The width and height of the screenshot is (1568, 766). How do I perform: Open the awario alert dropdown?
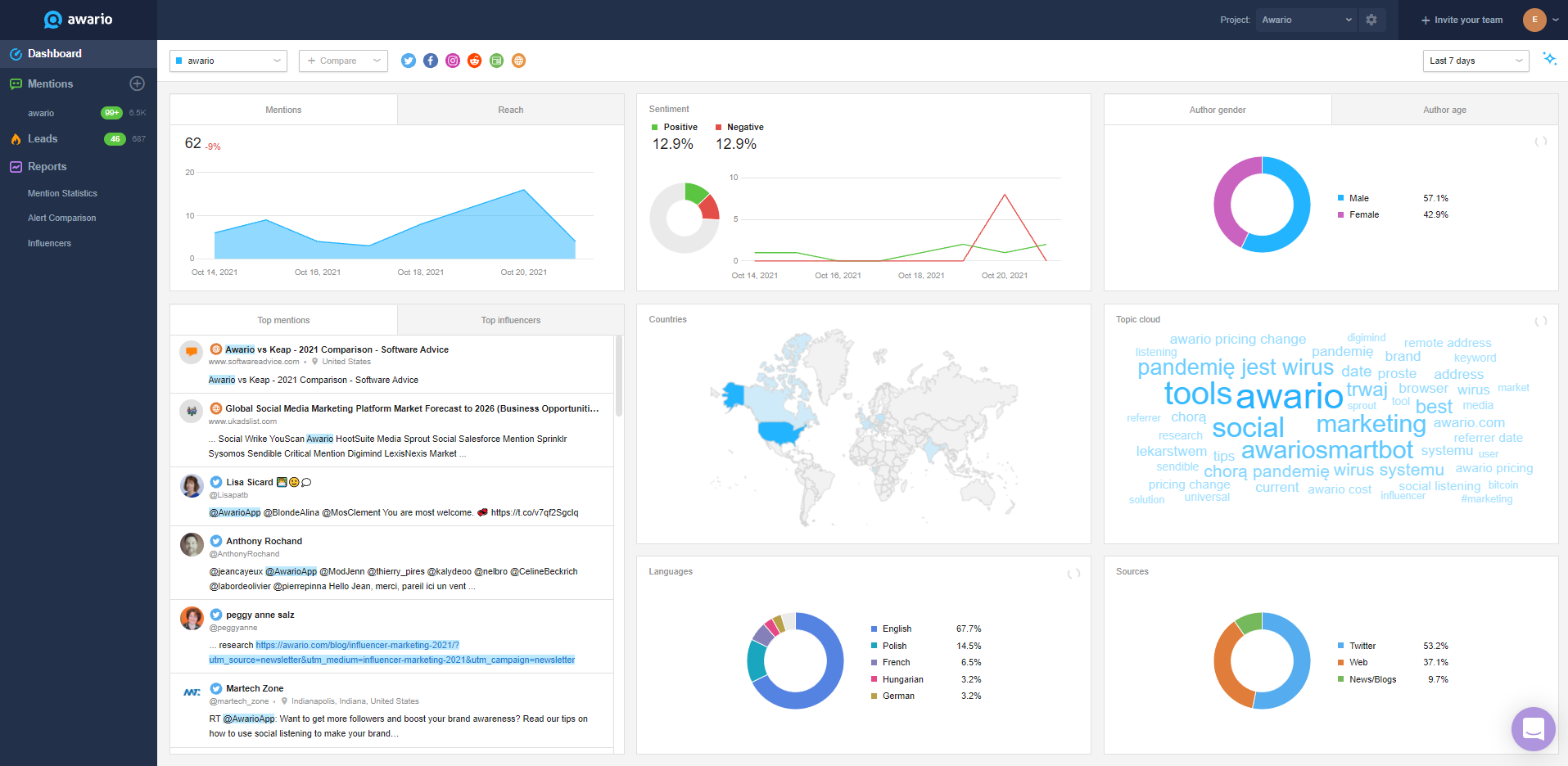(x=228, y=61)
